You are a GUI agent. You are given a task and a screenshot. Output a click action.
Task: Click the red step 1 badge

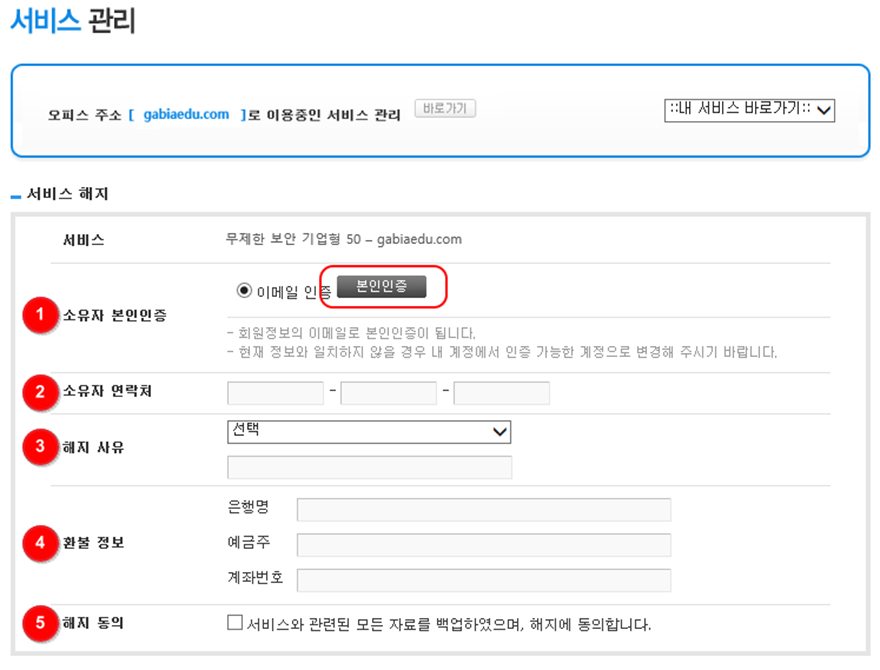(x=40, y=316)
